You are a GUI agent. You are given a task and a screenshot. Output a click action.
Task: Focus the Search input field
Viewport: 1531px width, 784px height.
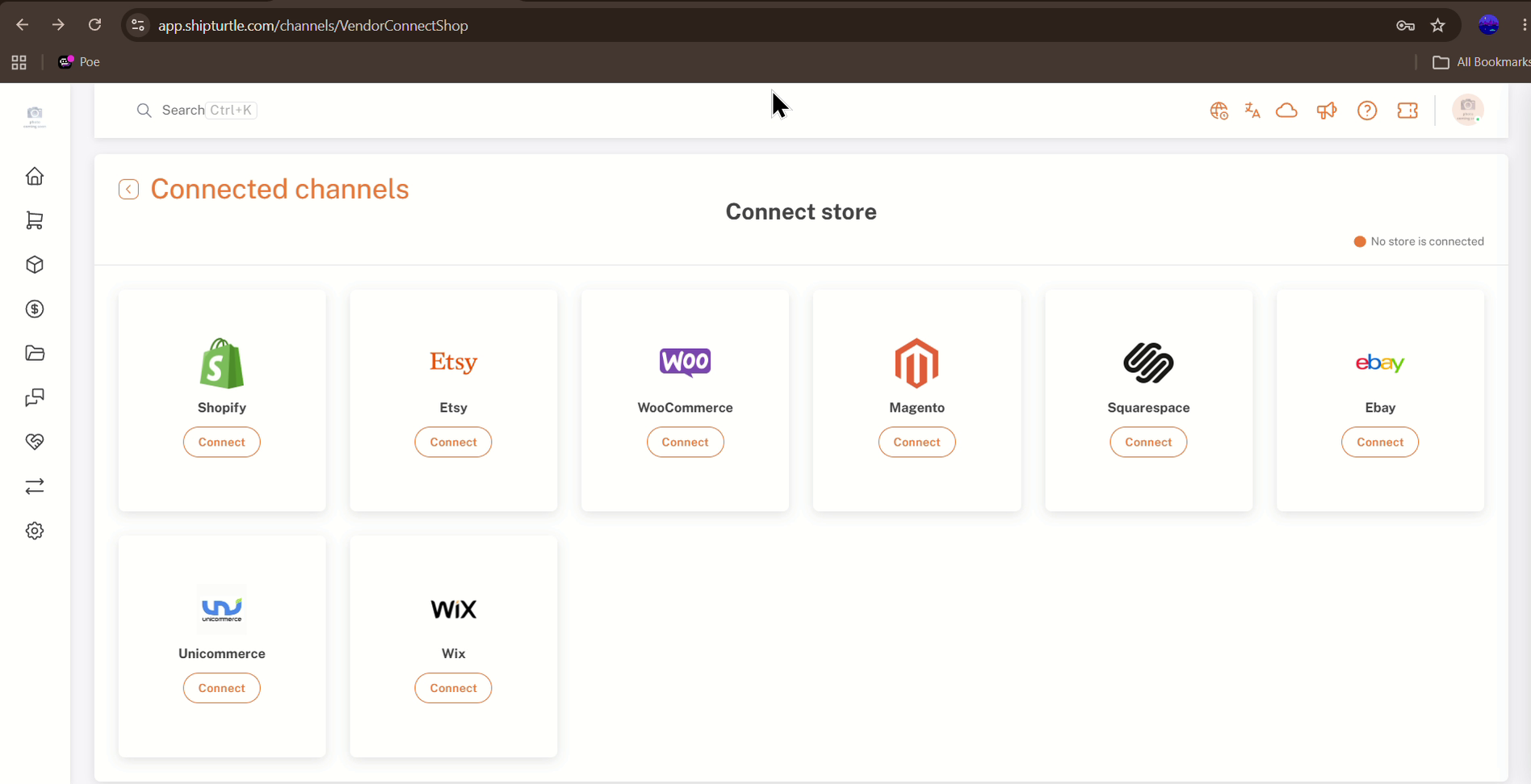[196, 110]
